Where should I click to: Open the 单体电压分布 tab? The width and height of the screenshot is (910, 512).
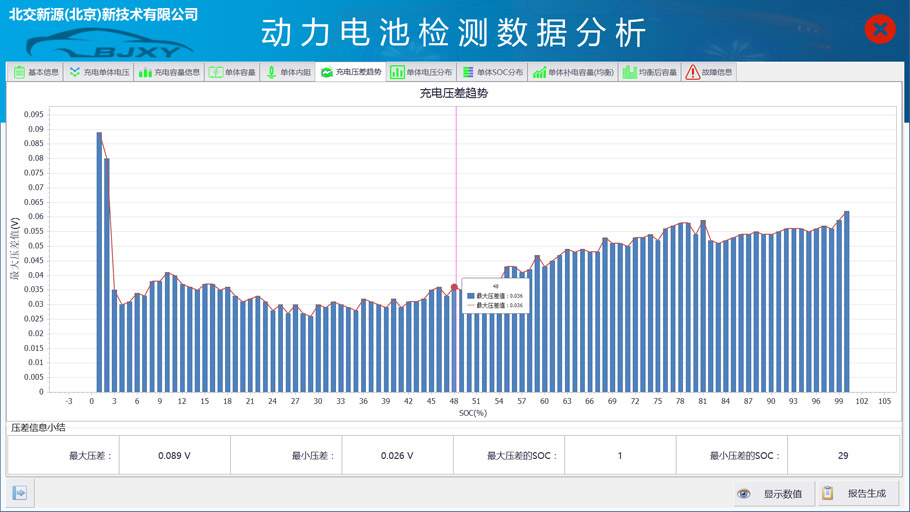click(421, 72)
